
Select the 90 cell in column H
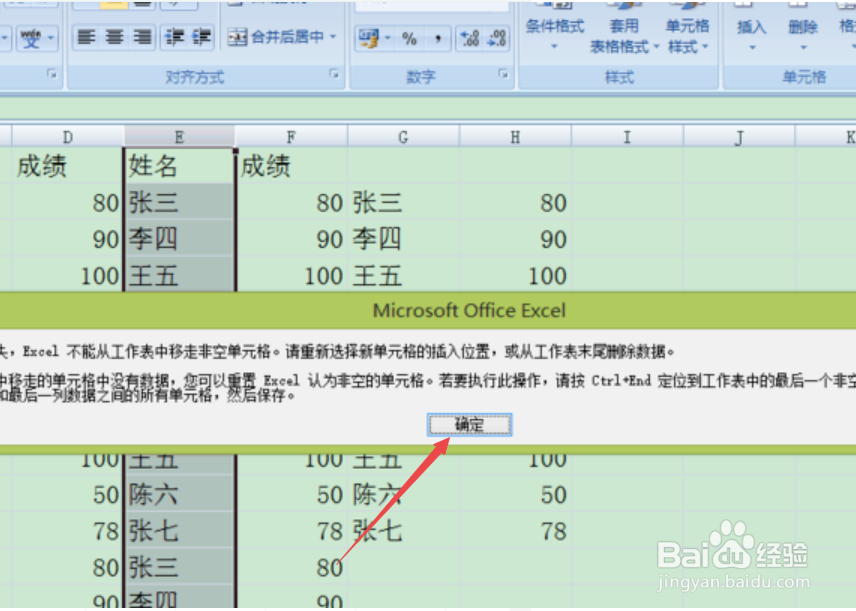coord(515,239)
